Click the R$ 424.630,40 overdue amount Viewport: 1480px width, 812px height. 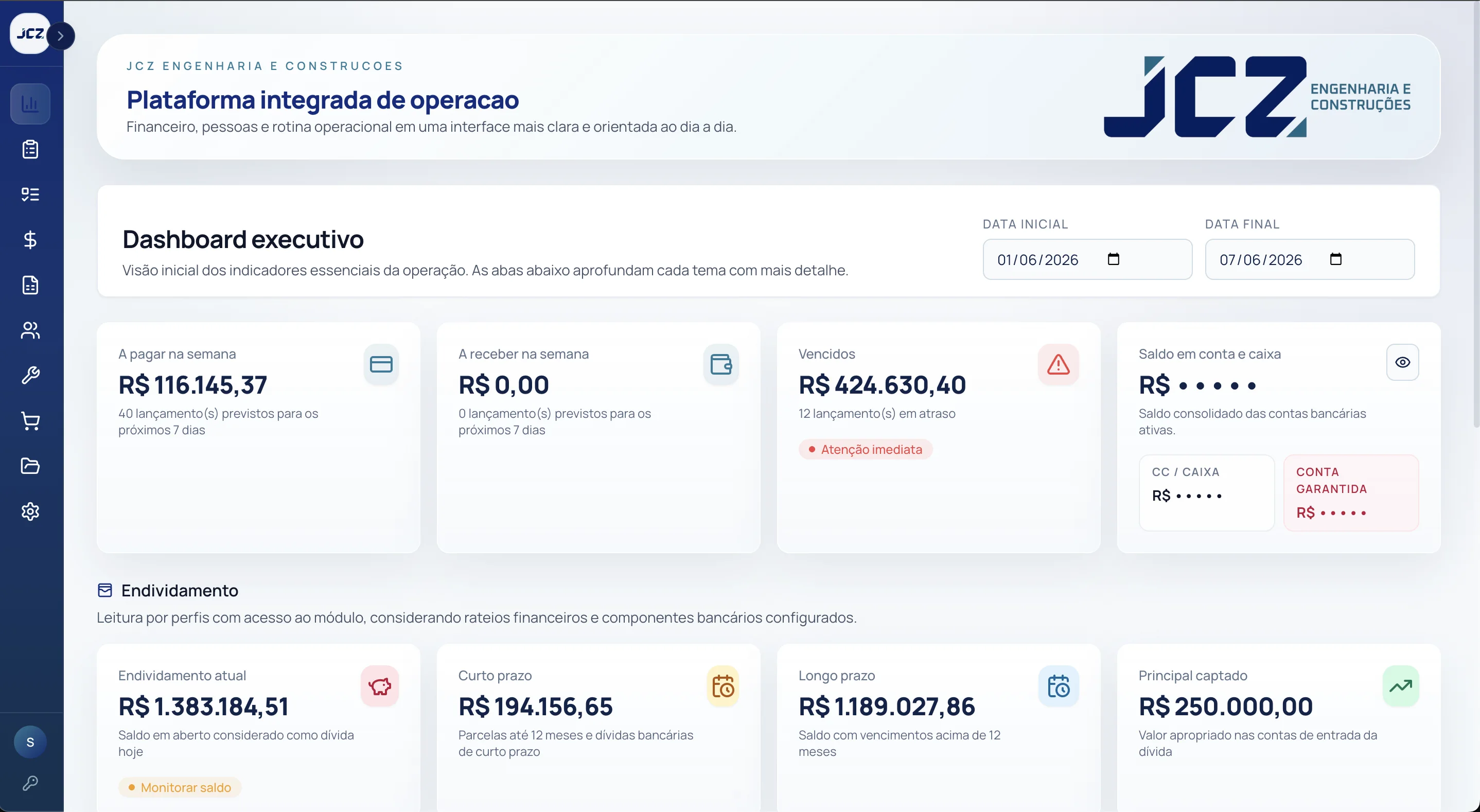(x=882, y=385)
